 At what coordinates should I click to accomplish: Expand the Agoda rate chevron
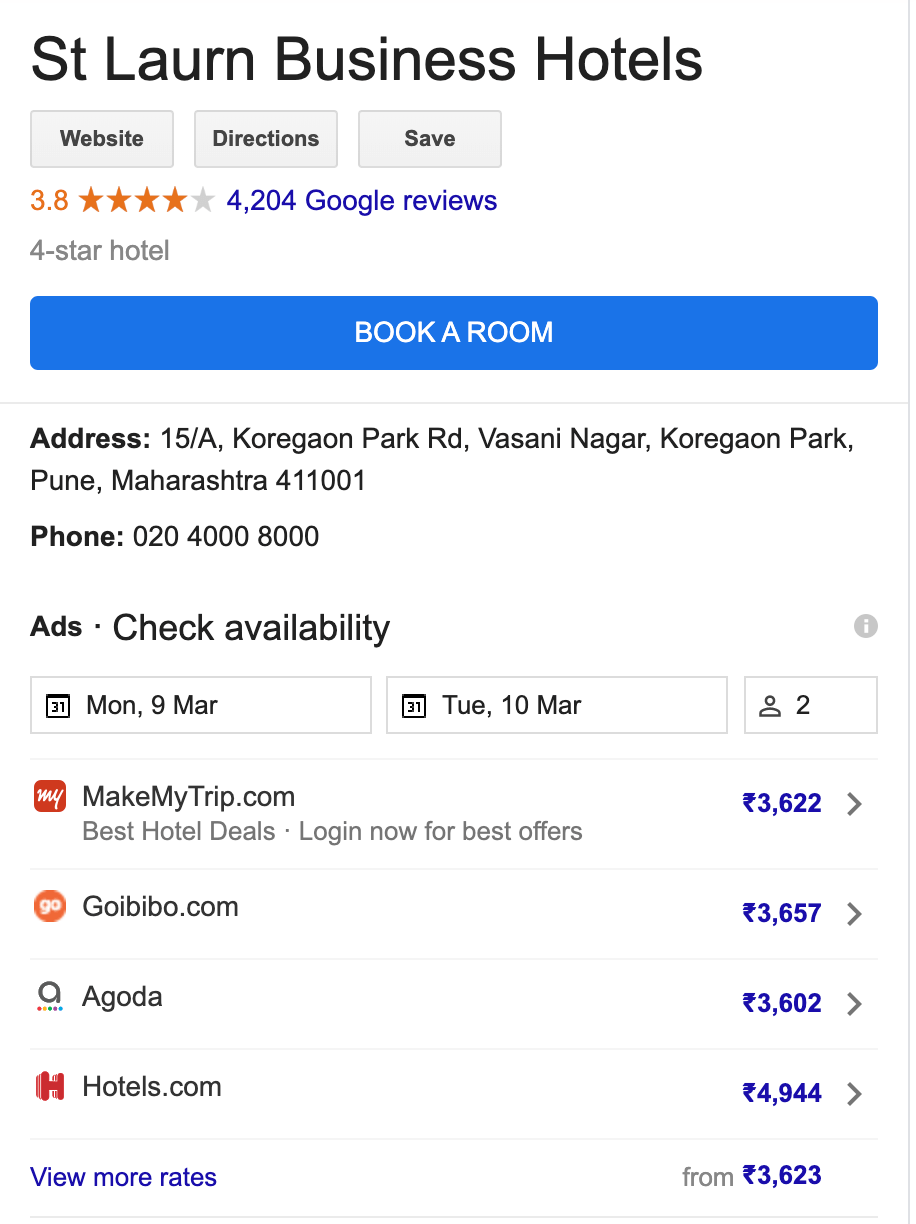854,1004
